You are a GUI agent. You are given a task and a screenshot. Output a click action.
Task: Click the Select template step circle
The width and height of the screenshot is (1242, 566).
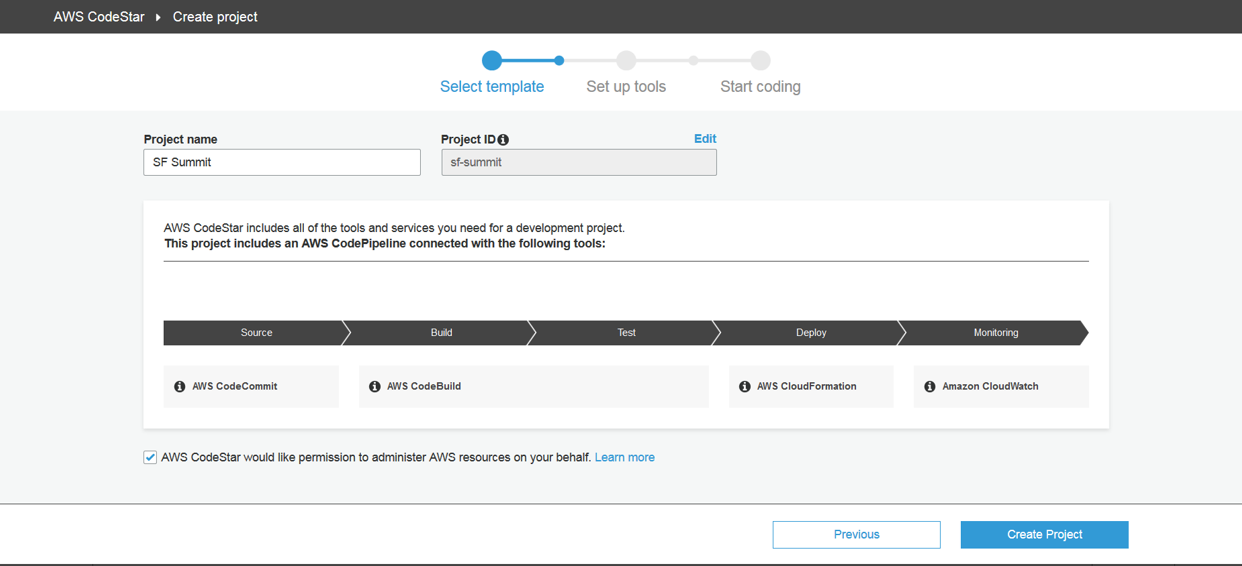492,61
